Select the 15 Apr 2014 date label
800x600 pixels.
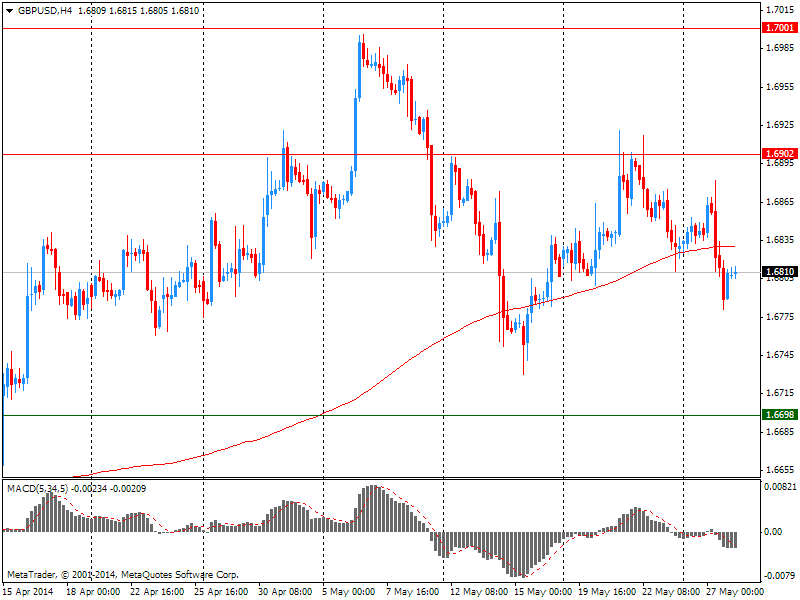click(x=28, y=592)
